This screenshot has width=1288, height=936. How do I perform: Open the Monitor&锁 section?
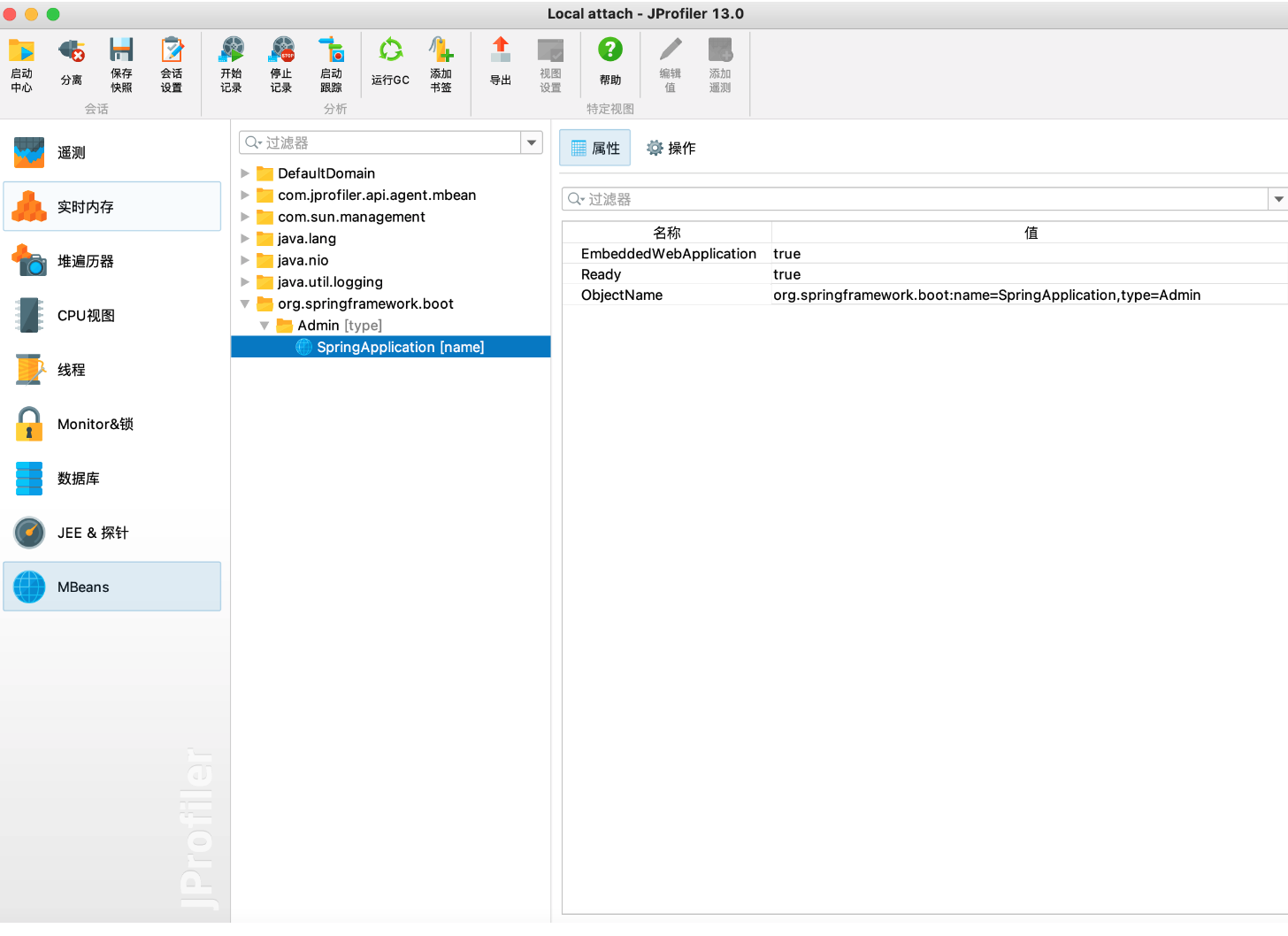pyautogui.click(x=112, y=424)
